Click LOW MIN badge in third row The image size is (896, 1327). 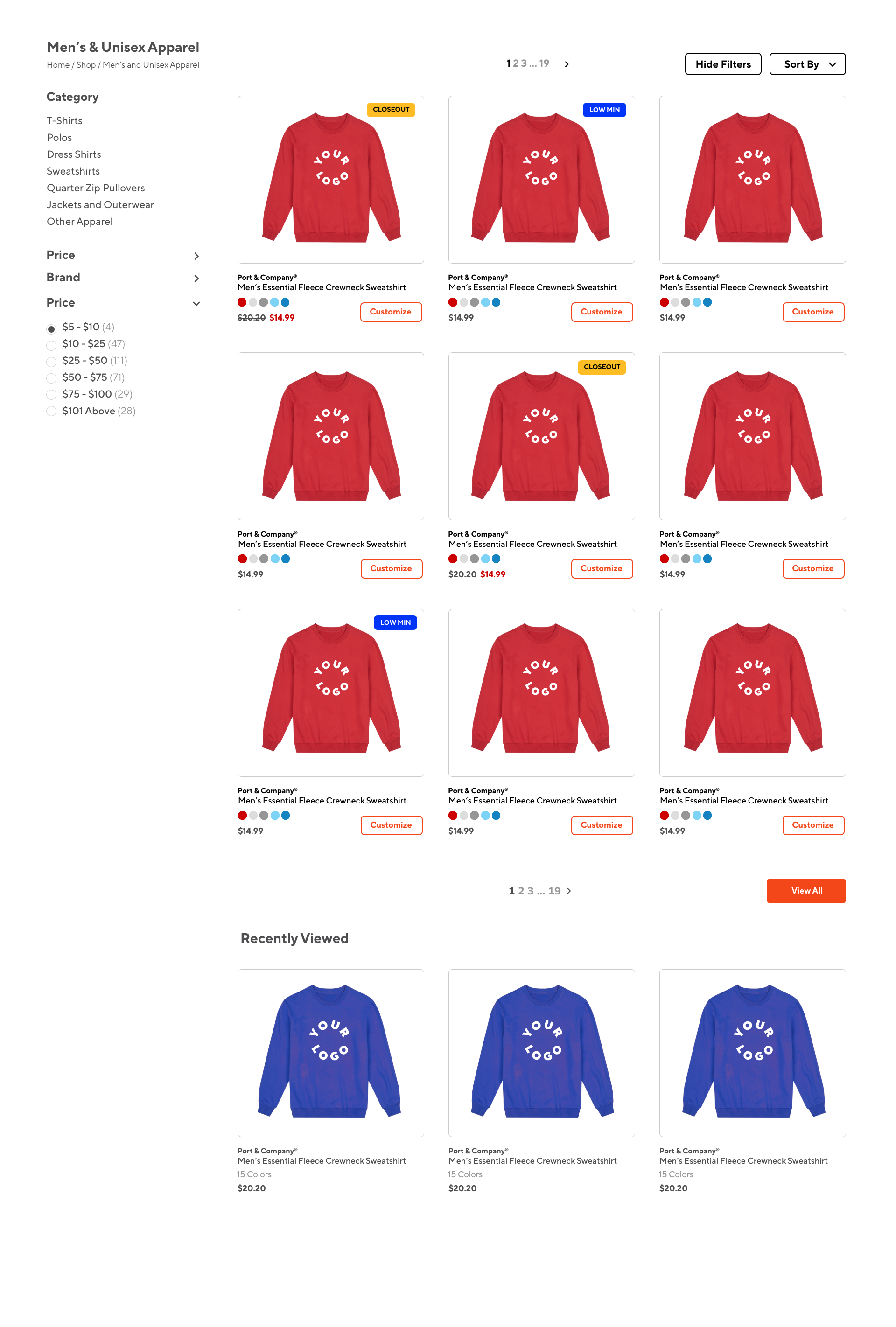(395, 622)
